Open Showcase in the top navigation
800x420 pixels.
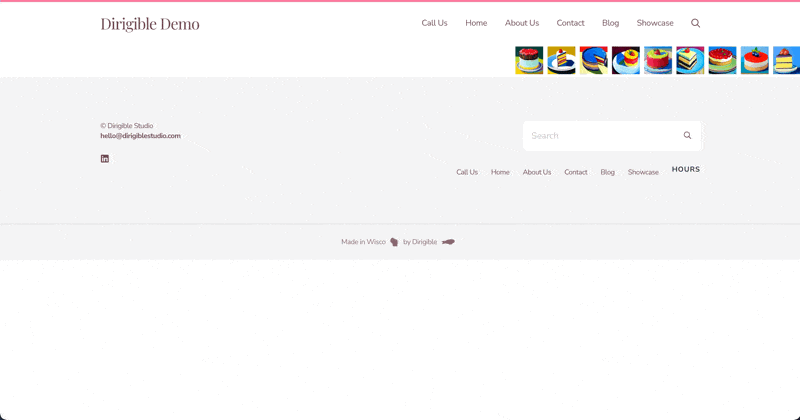pyautogui.click(x=655, y=23)
